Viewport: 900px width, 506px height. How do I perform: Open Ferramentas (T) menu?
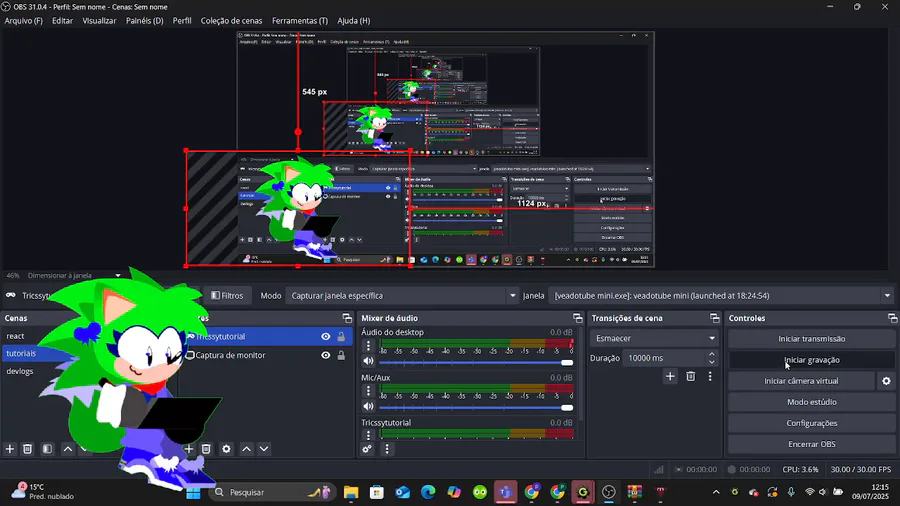300,21
